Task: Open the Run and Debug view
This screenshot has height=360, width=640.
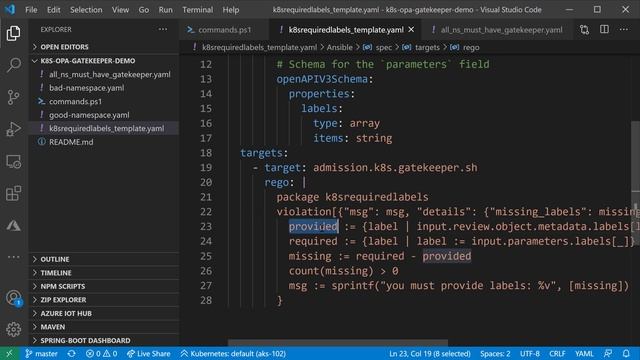Action: coord(13,129)
